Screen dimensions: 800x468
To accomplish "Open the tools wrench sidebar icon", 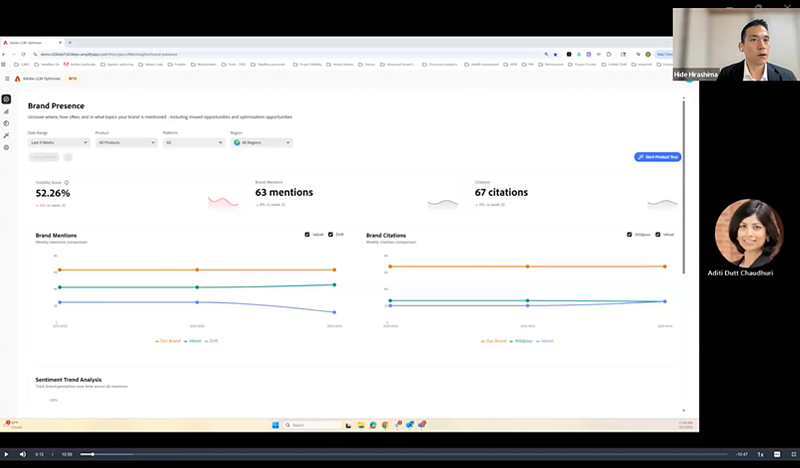I will (6, 135).
